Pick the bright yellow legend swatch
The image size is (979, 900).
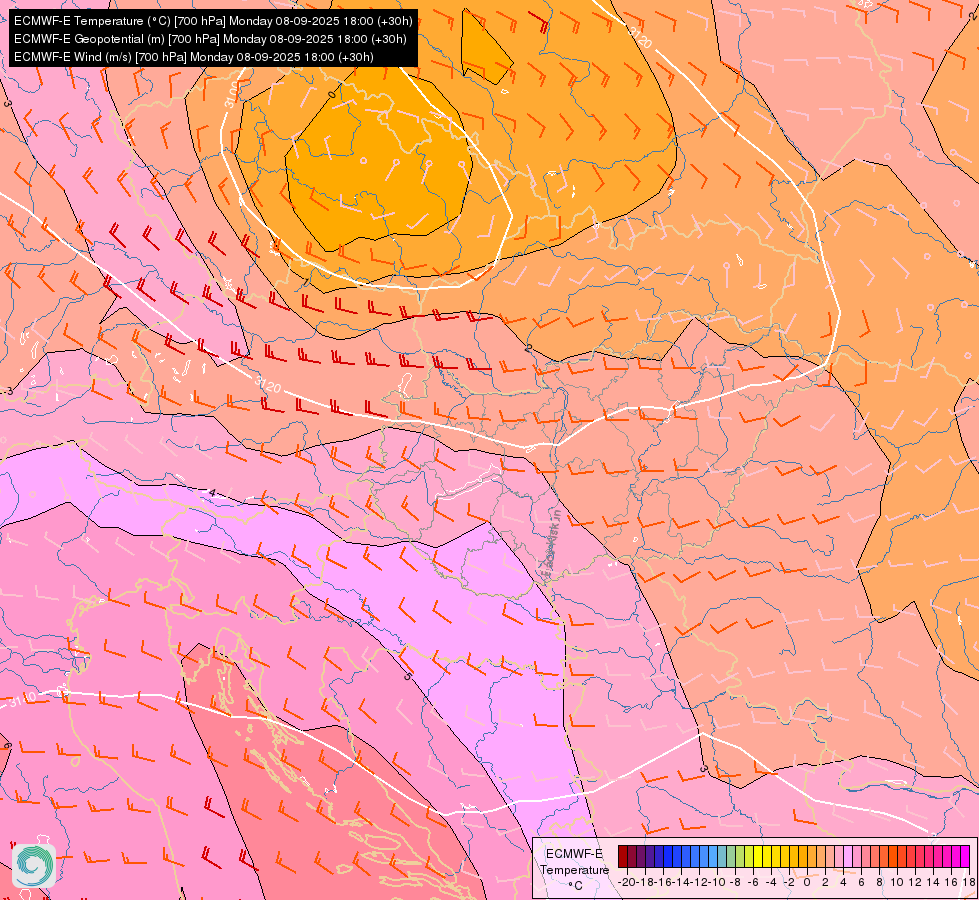point(758,856)
